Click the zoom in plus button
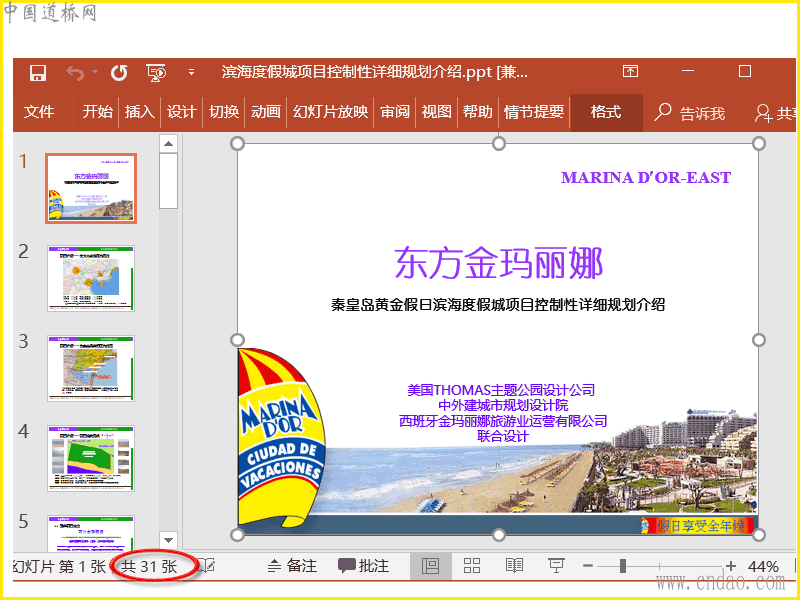The height and width of the screenshot is (600, 800). click(731, 566)
